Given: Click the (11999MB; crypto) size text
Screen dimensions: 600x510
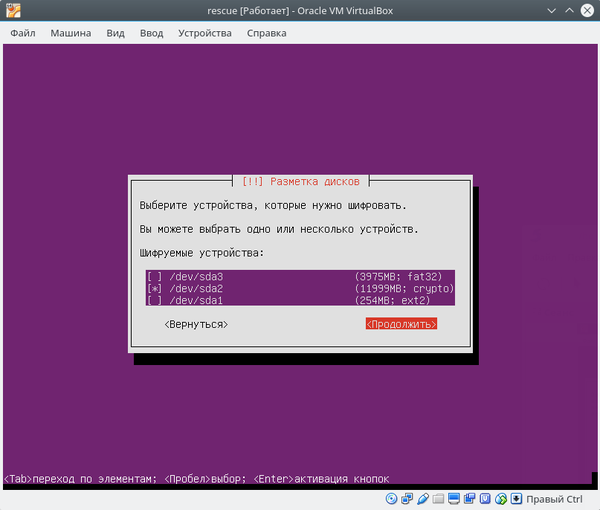Looking at the screenshot, I should (x=404, y=288).
